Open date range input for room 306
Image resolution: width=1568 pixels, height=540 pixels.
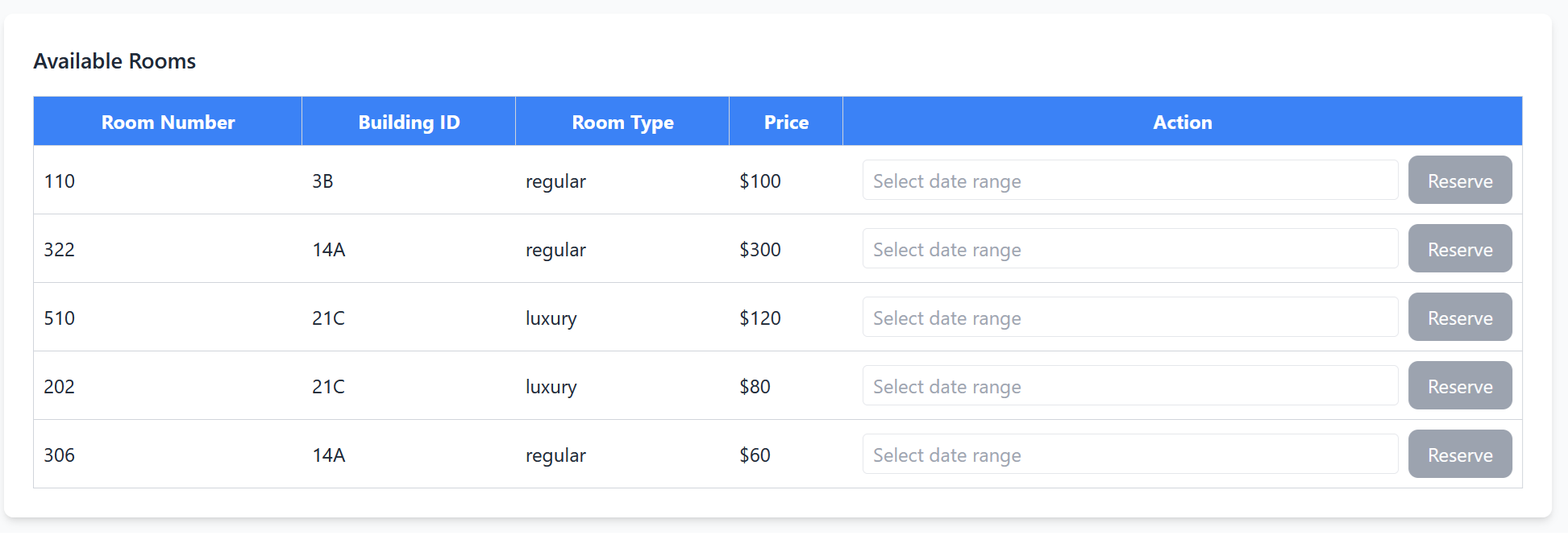[x=1129, y=455]
